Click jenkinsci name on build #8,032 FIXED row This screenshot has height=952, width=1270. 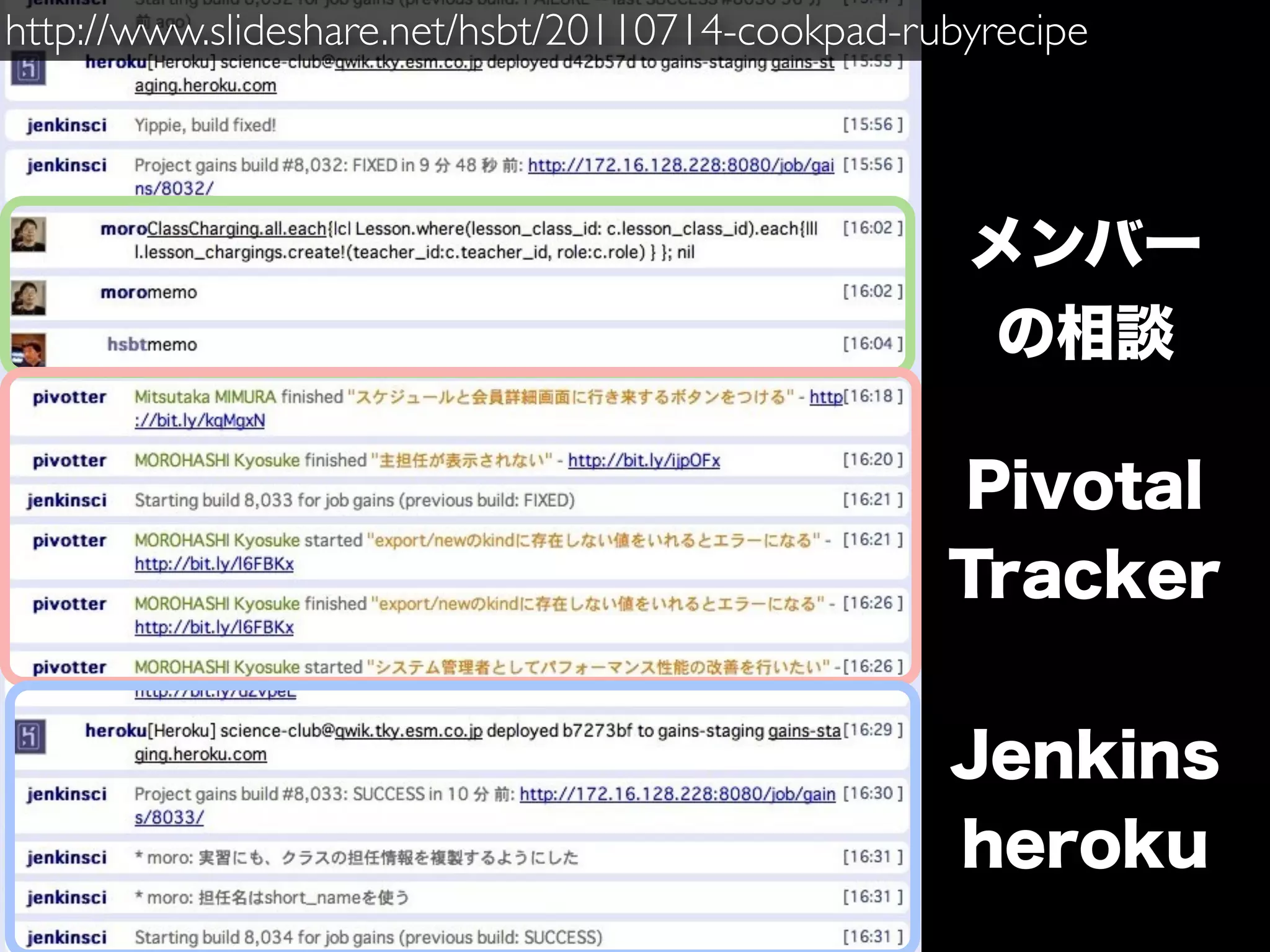pyautogui.click(x=66, y=165)
